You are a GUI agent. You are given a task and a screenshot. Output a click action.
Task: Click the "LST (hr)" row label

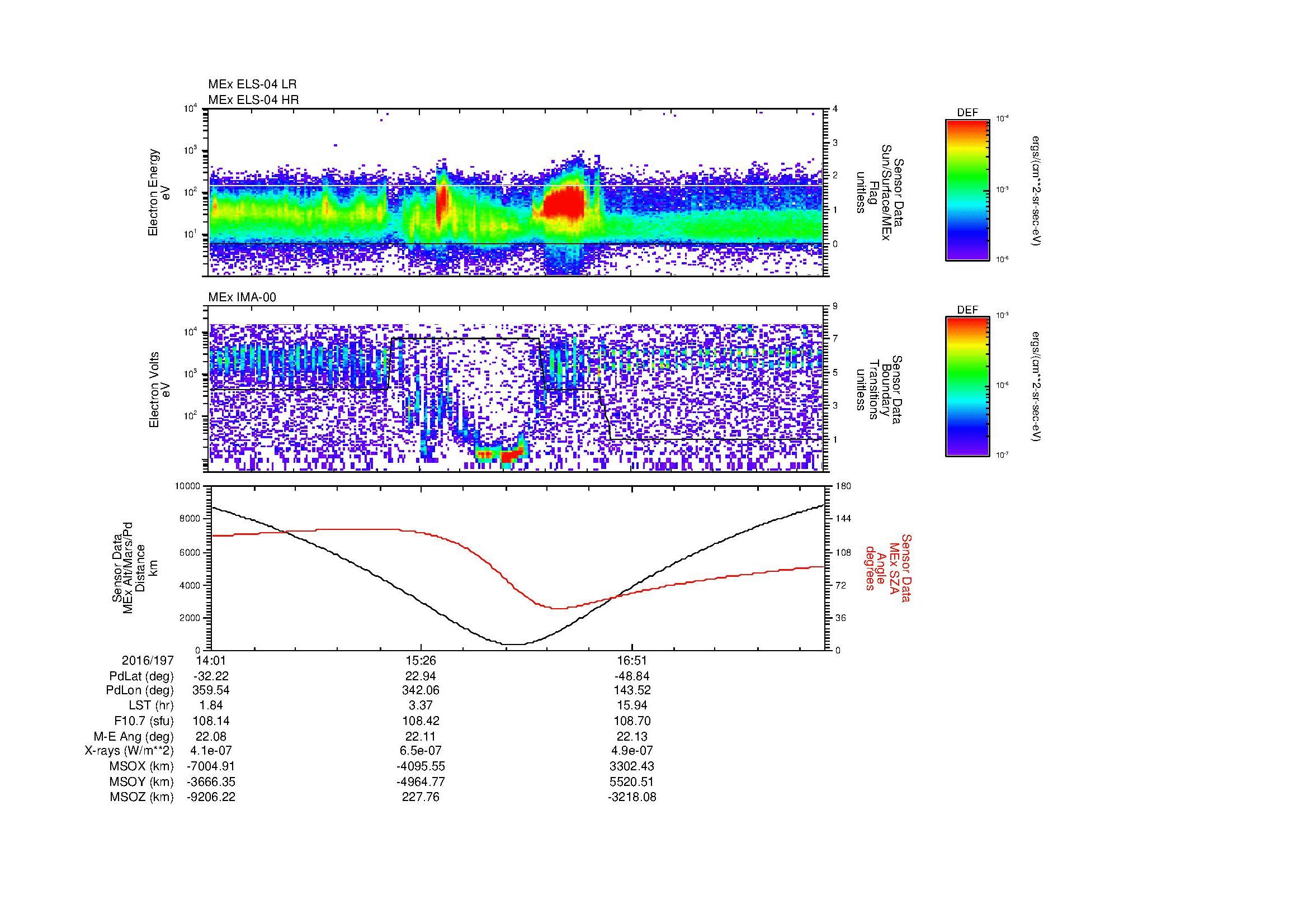pyautogui.click(x=150, y=706)
